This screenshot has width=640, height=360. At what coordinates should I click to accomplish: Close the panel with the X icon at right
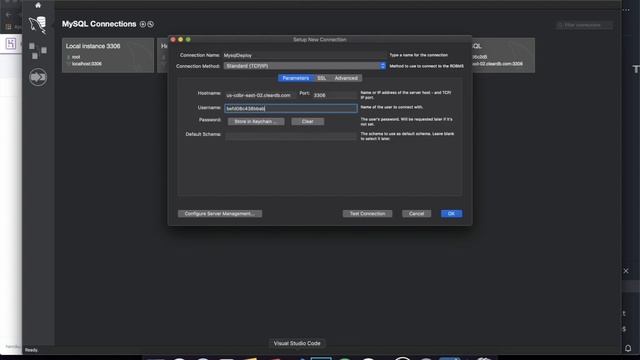click(x=626, y=271)
